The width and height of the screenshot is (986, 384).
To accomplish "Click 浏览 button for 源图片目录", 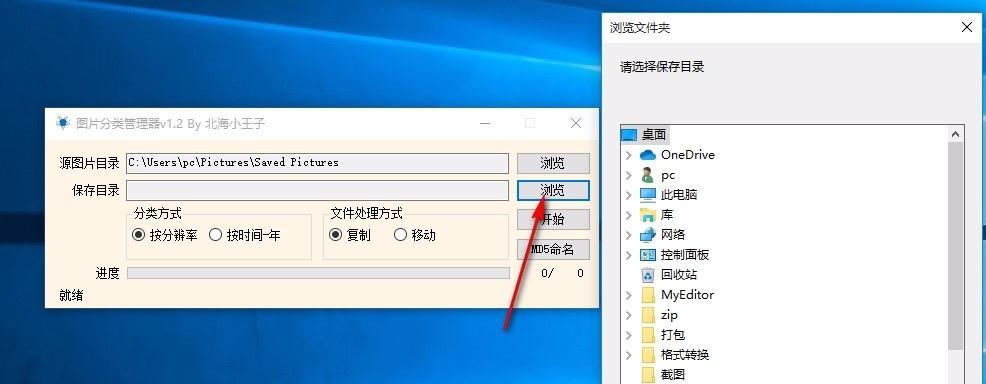I will click(553, 163).
